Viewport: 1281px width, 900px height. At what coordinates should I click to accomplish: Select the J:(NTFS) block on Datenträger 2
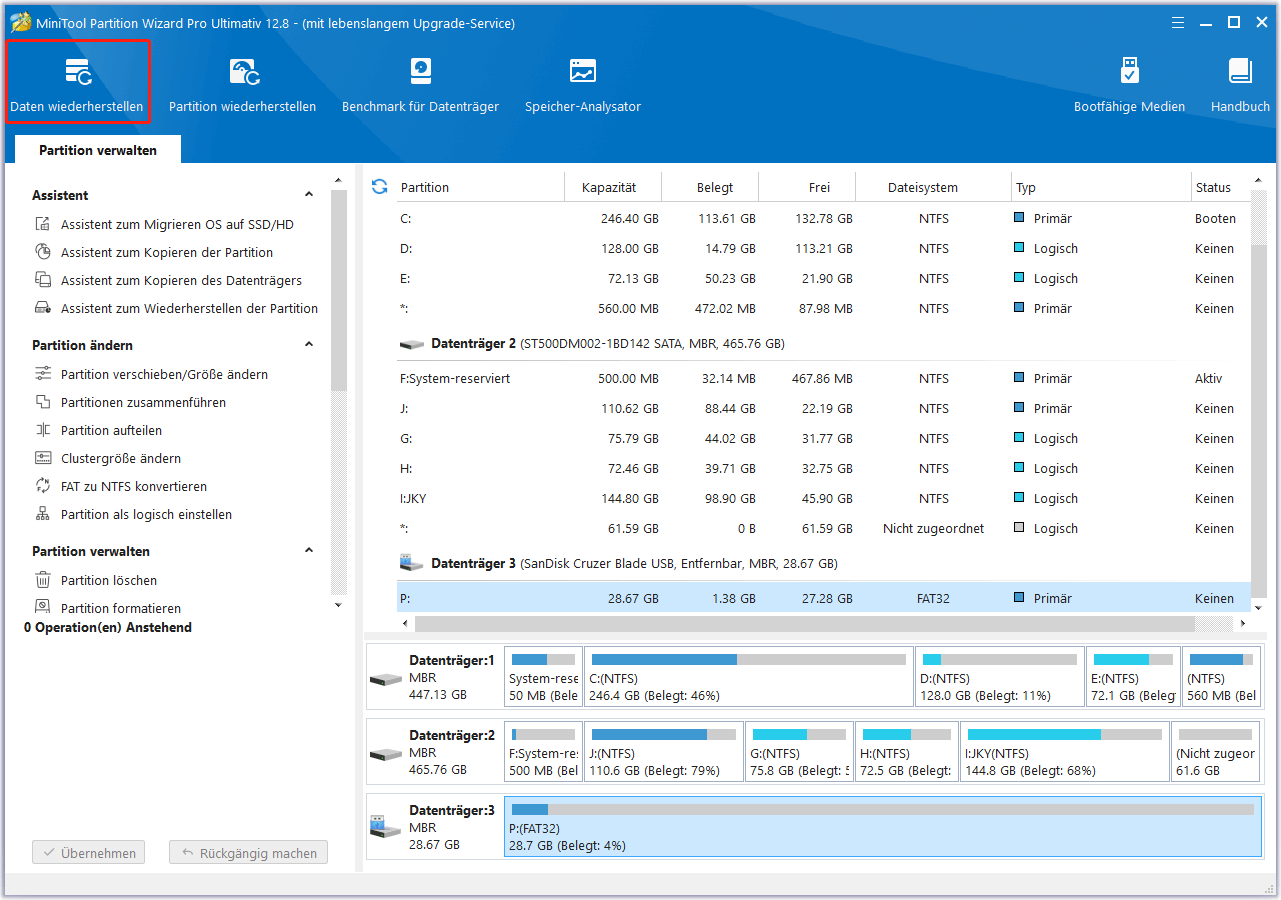tap(664, 752)
